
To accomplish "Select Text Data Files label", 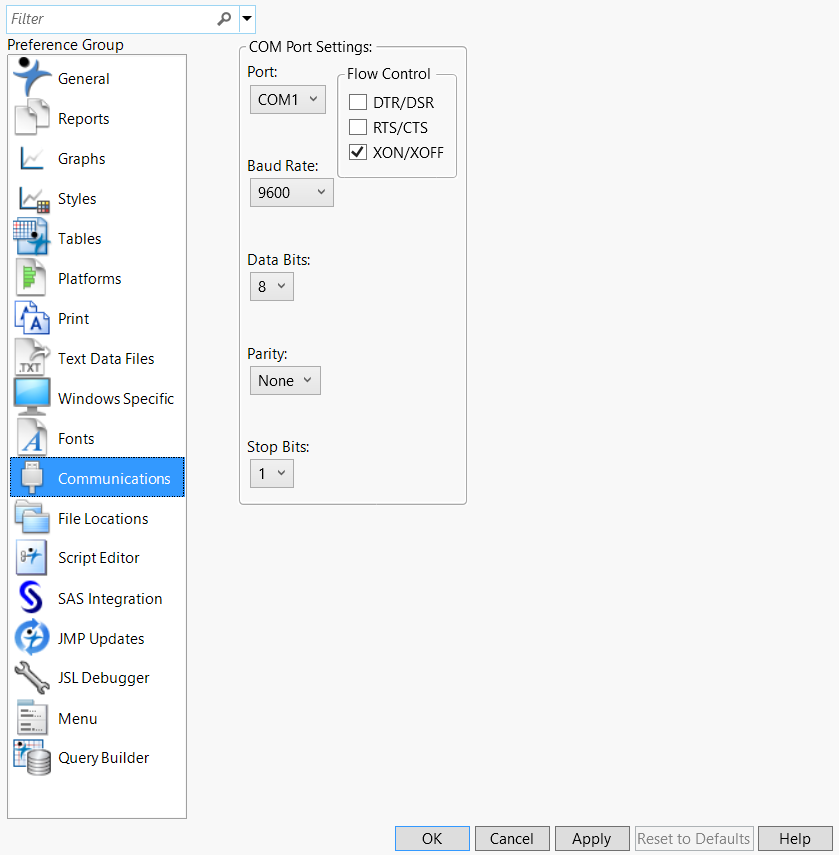I will tap(106, 358).
